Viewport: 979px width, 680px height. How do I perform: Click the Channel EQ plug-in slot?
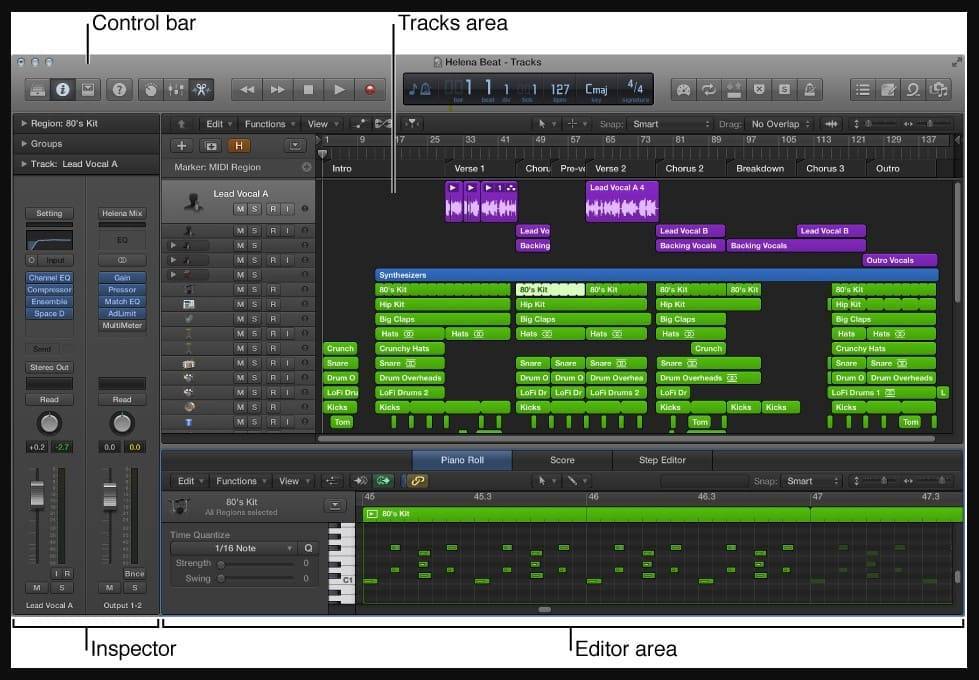[49, 278]
